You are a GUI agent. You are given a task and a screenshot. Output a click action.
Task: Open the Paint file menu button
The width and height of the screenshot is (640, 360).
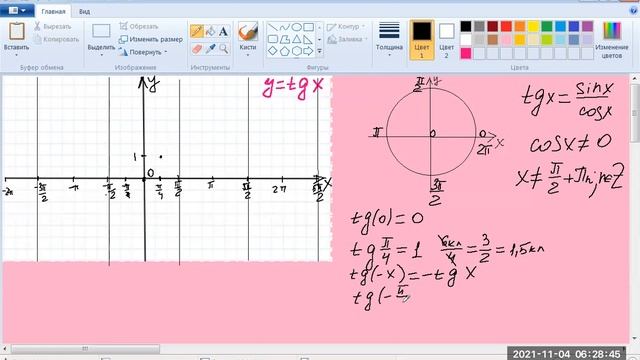17,10
